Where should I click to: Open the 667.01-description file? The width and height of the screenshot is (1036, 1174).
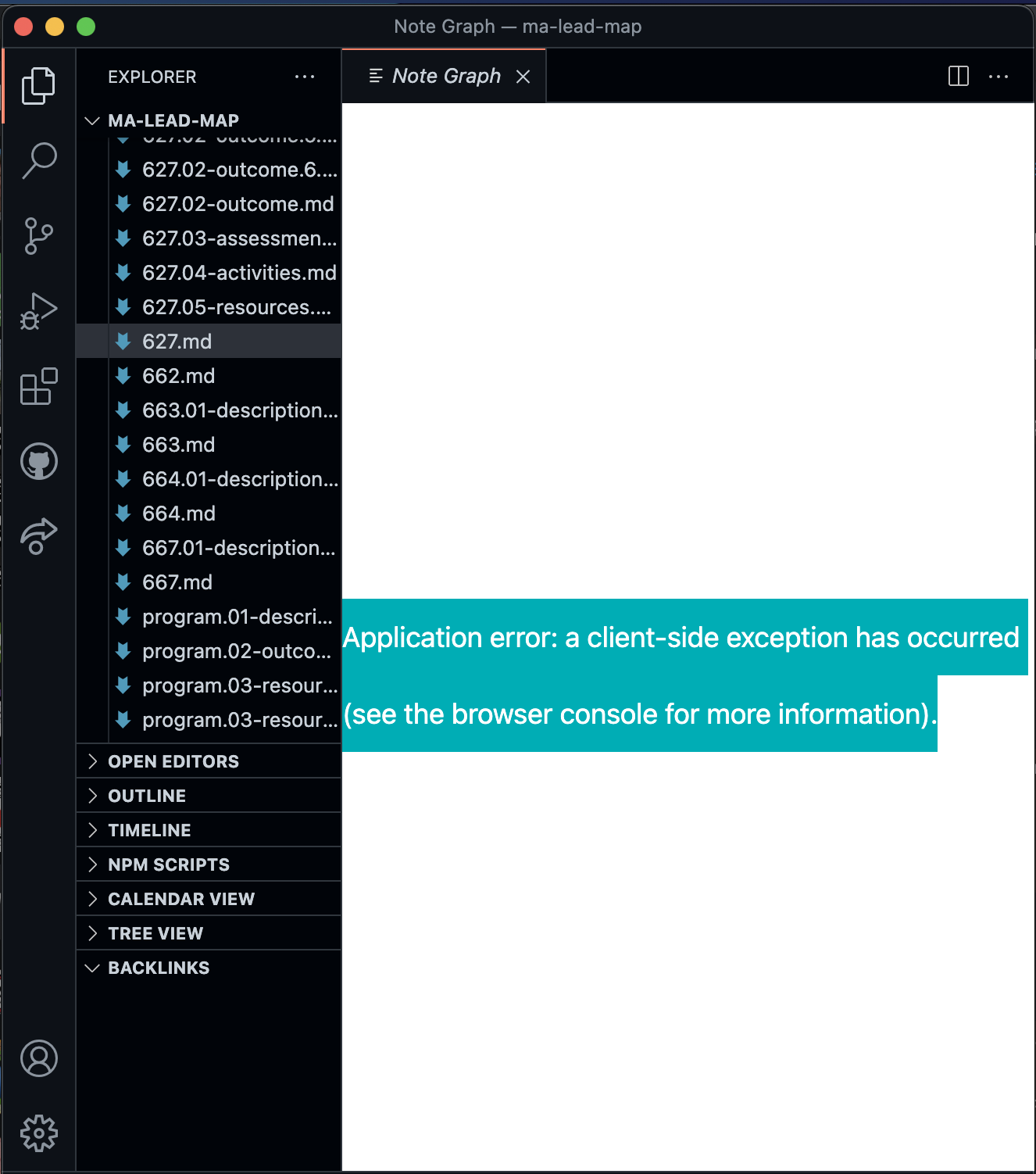pos(239,548)
